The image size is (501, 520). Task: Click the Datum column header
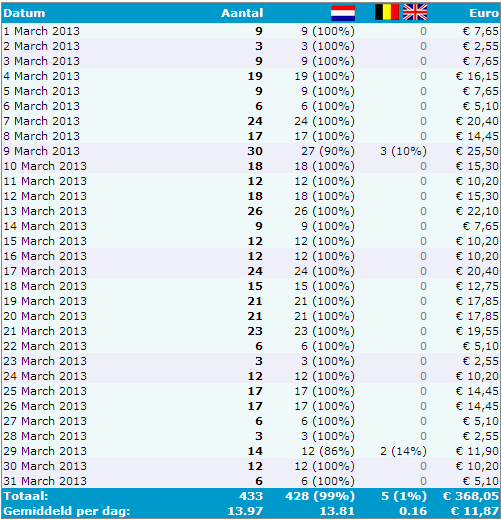(x=24, y=13)
